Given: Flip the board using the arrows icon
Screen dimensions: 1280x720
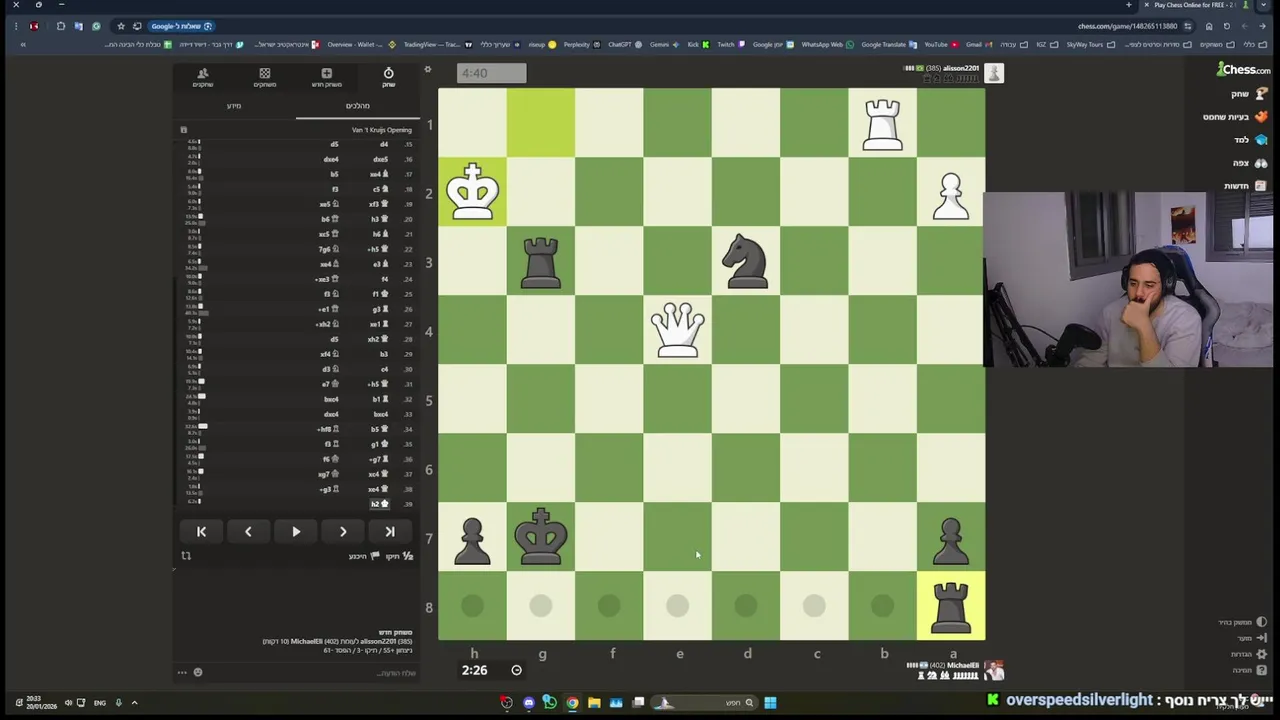Looking at the screenshot, I should pyautogui.click(x=186, y=556).
